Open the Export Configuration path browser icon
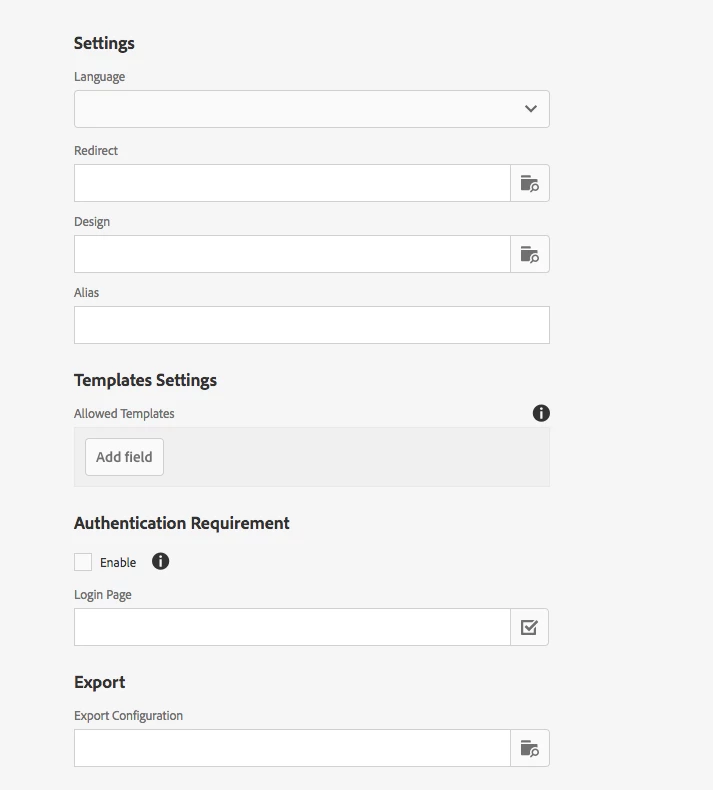The width and height of the screenshot is (713, 790). point(530,748)
